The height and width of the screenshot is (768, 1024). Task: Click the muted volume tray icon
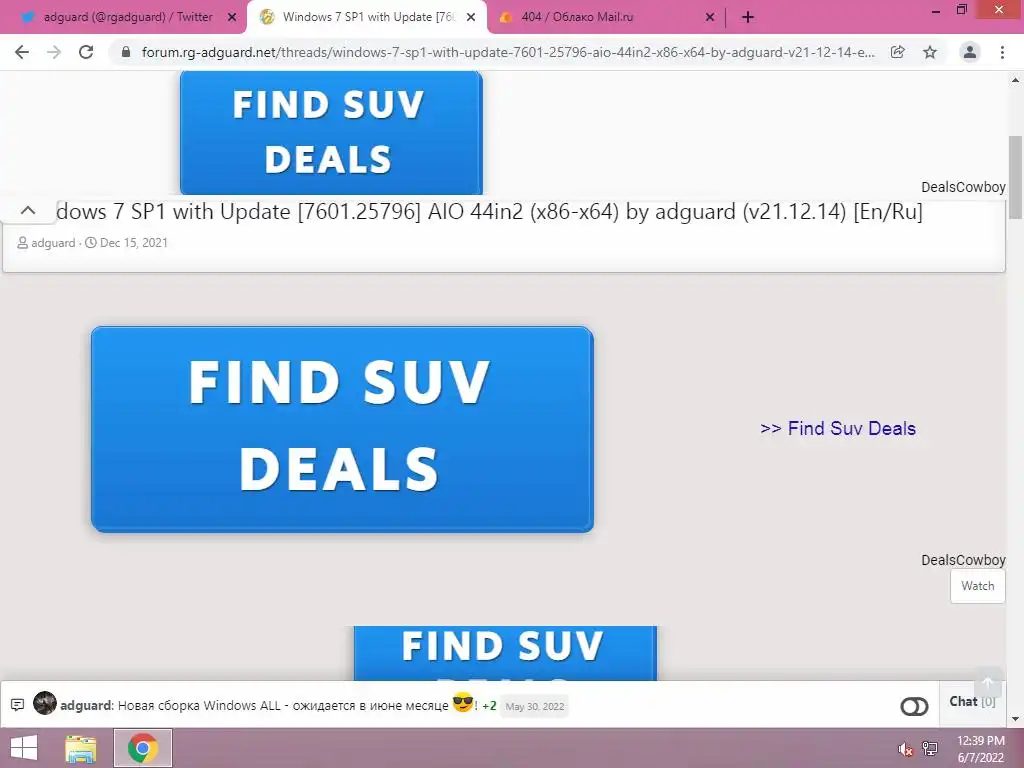point(905,750)
